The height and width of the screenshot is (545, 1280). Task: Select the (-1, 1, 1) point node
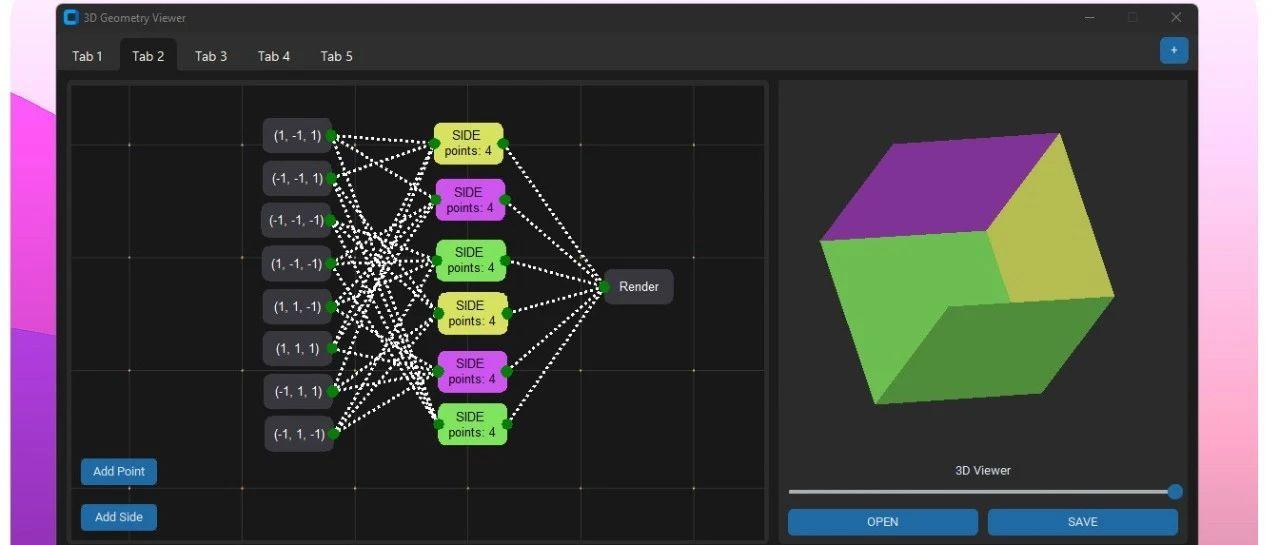click(297, 391)
